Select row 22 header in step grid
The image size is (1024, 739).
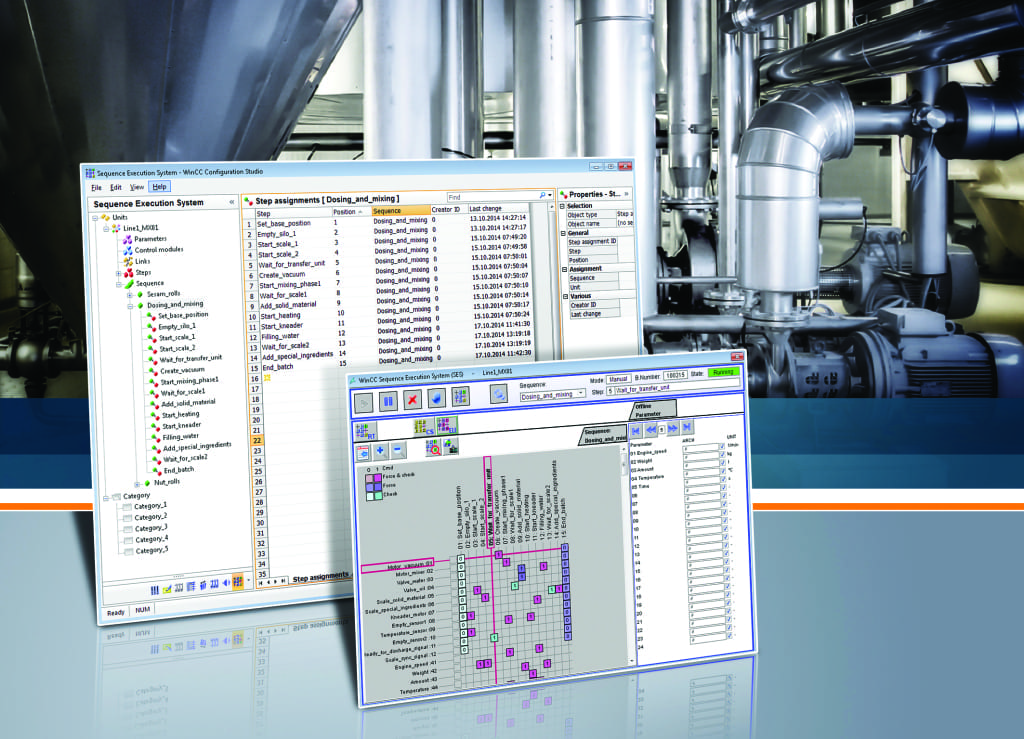click(x=257, y=441)
